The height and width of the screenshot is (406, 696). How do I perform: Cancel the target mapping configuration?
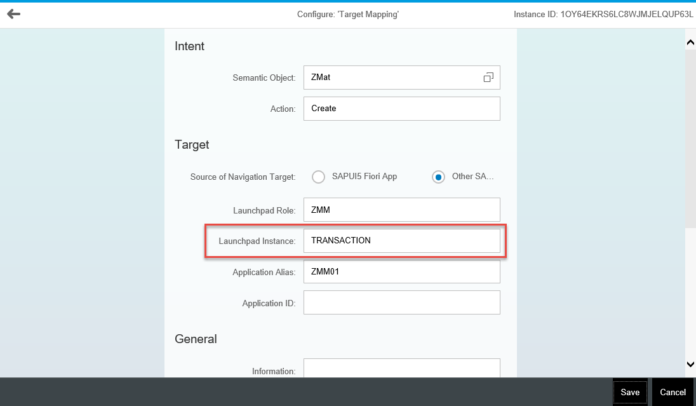coord(672,392)
